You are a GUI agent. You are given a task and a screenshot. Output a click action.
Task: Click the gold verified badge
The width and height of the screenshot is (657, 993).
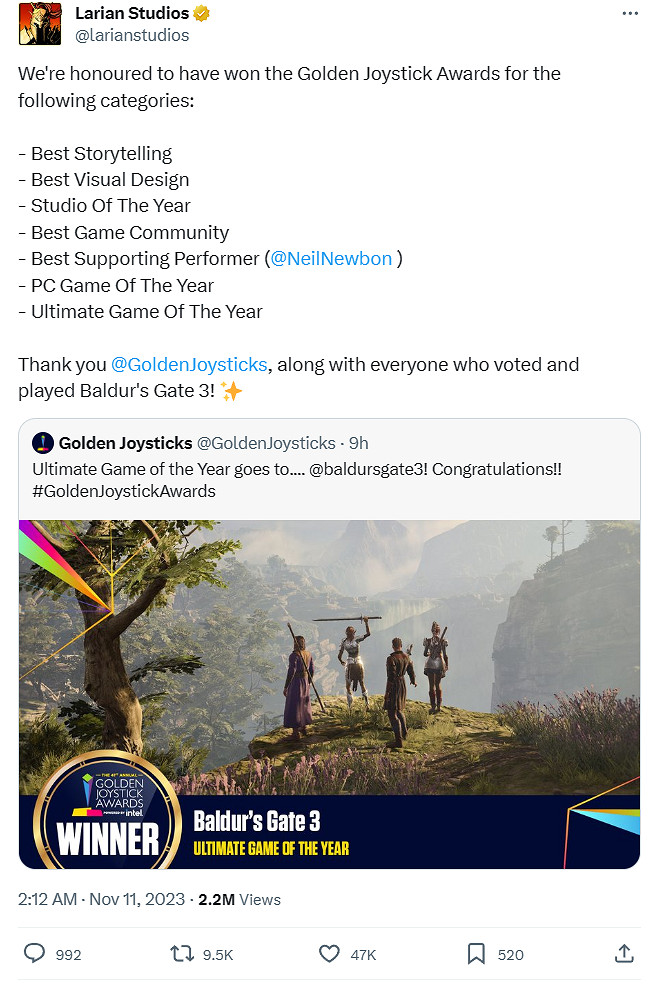click(201, 13)
